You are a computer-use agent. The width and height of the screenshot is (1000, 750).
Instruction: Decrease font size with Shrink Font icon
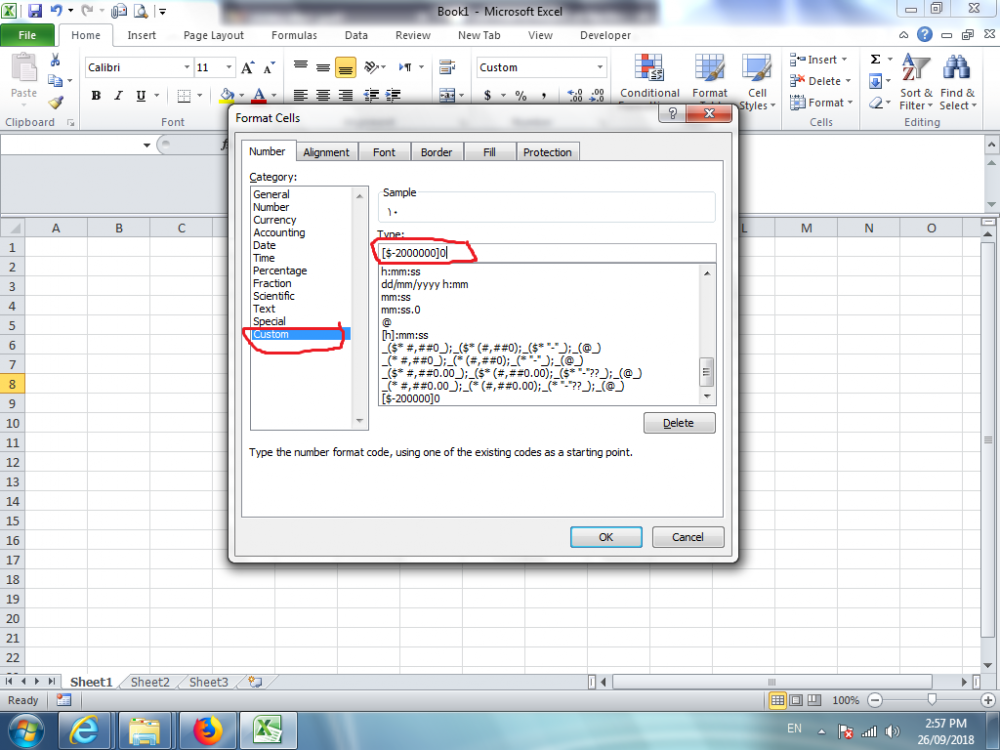[269, 68]
